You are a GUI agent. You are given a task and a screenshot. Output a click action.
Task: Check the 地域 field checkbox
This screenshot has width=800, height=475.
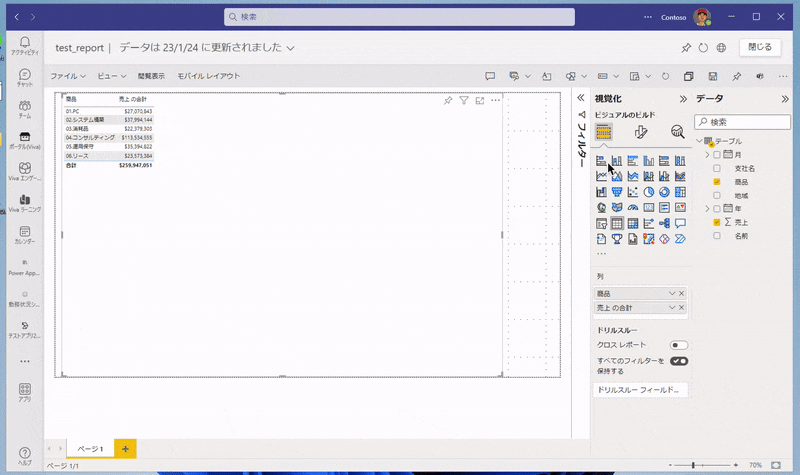click(x=717, y=195)
